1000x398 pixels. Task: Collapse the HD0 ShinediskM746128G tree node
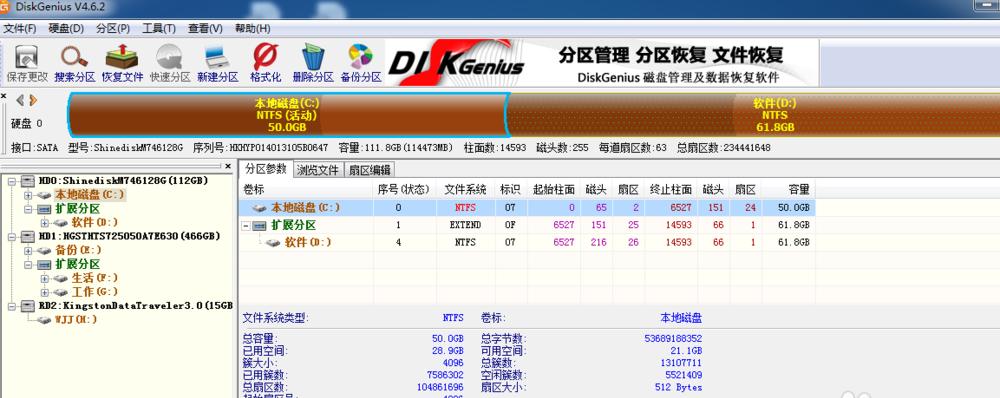click(11, 181)
